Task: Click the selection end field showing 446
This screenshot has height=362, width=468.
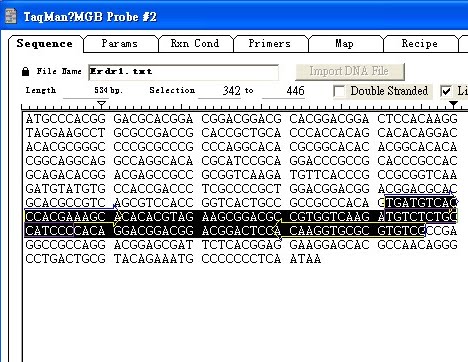Action: 284,91
